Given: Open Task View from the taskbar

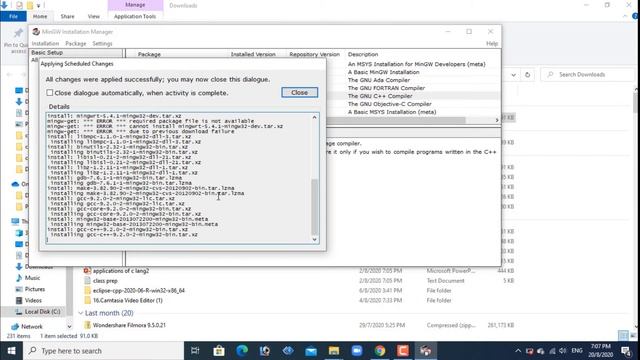Looking at the screenshot, I should [195, 351].
